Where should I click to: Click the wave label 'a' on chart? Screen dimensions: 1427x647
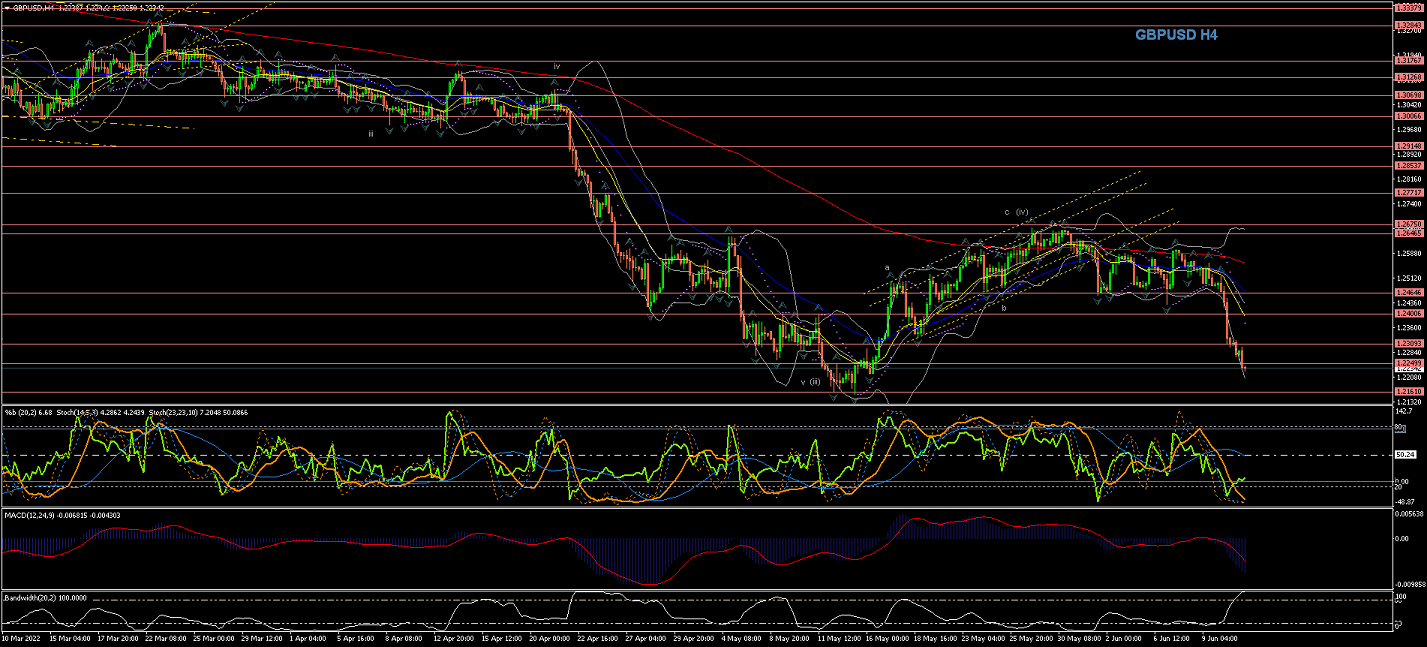tap(887, 267)
